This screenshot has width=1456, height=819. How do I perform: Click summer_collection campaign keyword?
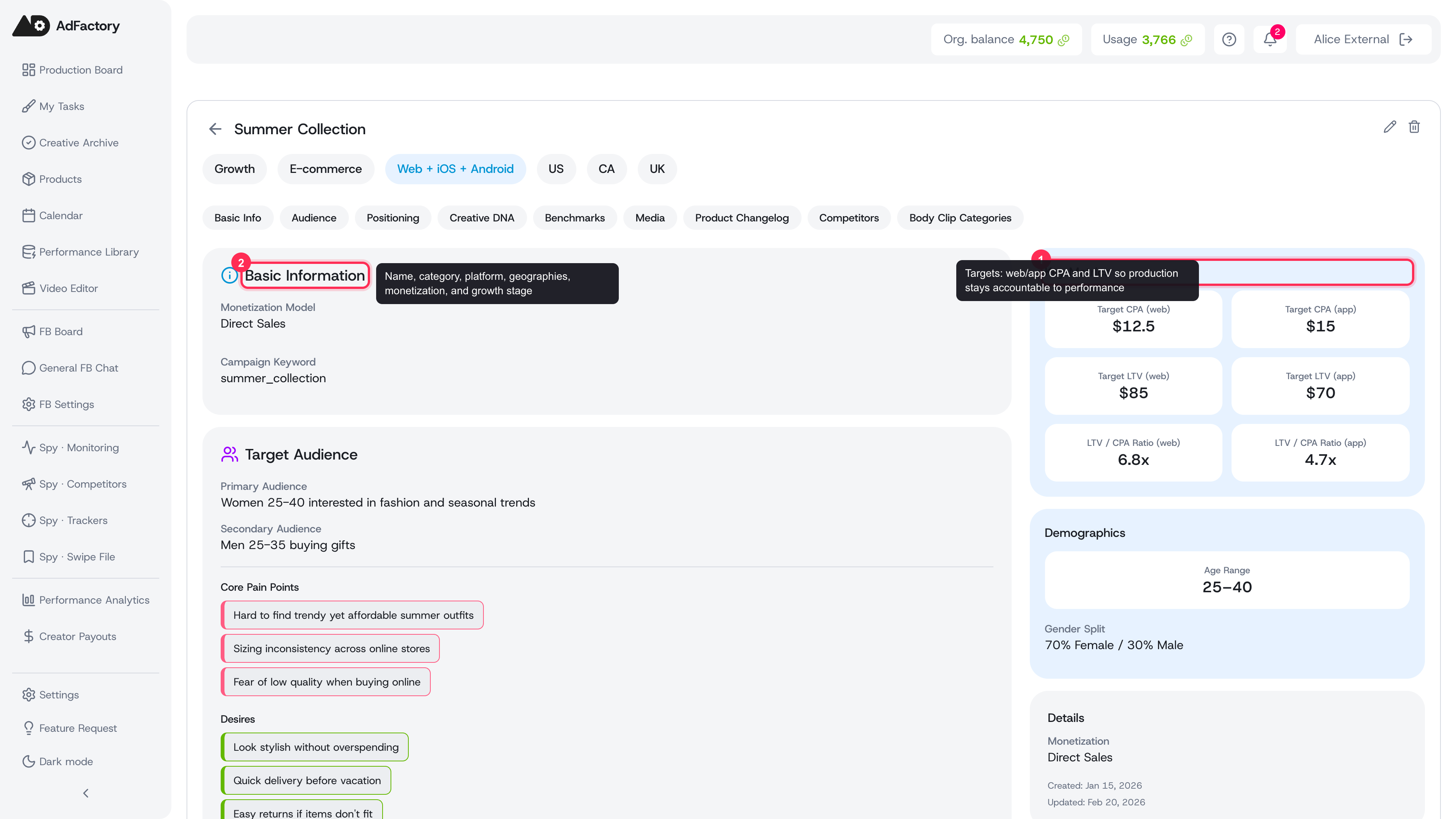pos(273,378)
